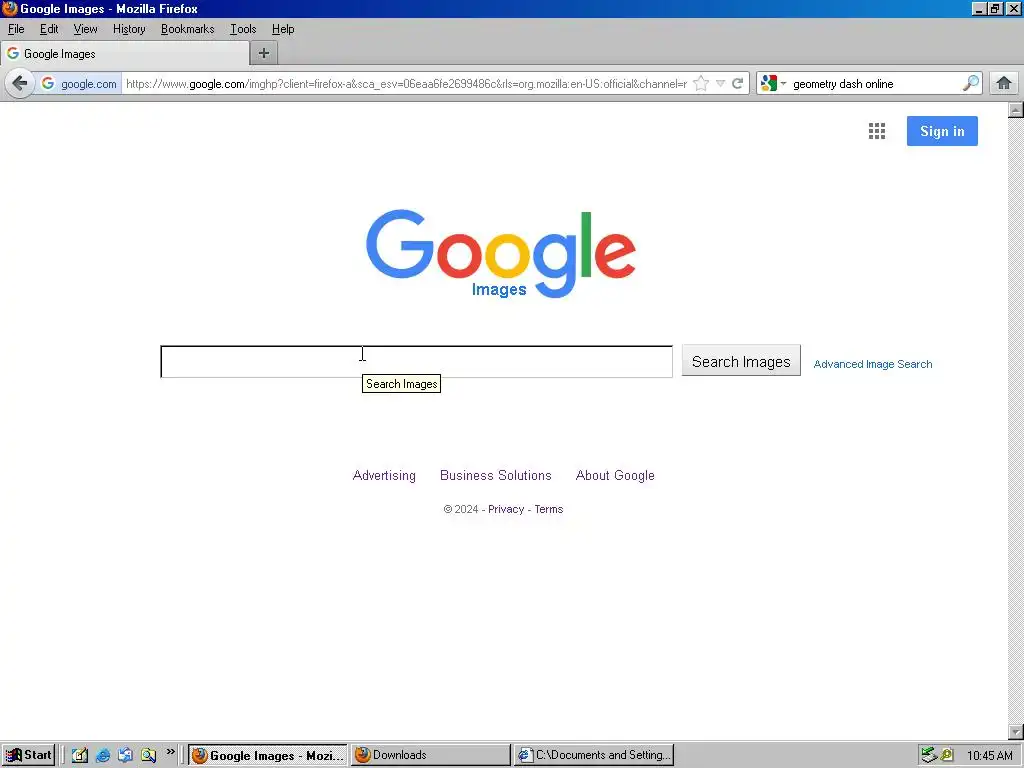Open the Business Solutions link

(496, 475)
